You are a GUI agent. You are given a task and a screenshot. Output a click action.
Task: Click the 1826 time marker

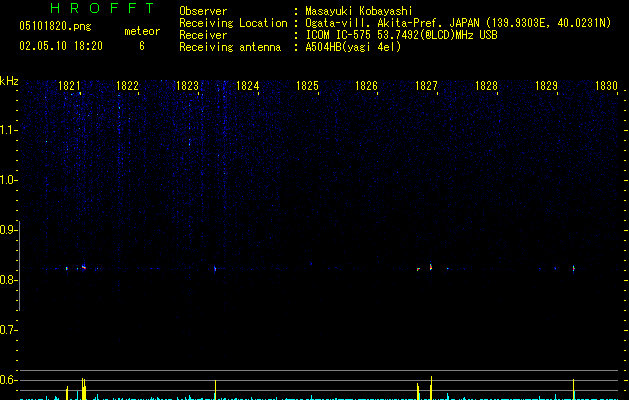point(367,86)
